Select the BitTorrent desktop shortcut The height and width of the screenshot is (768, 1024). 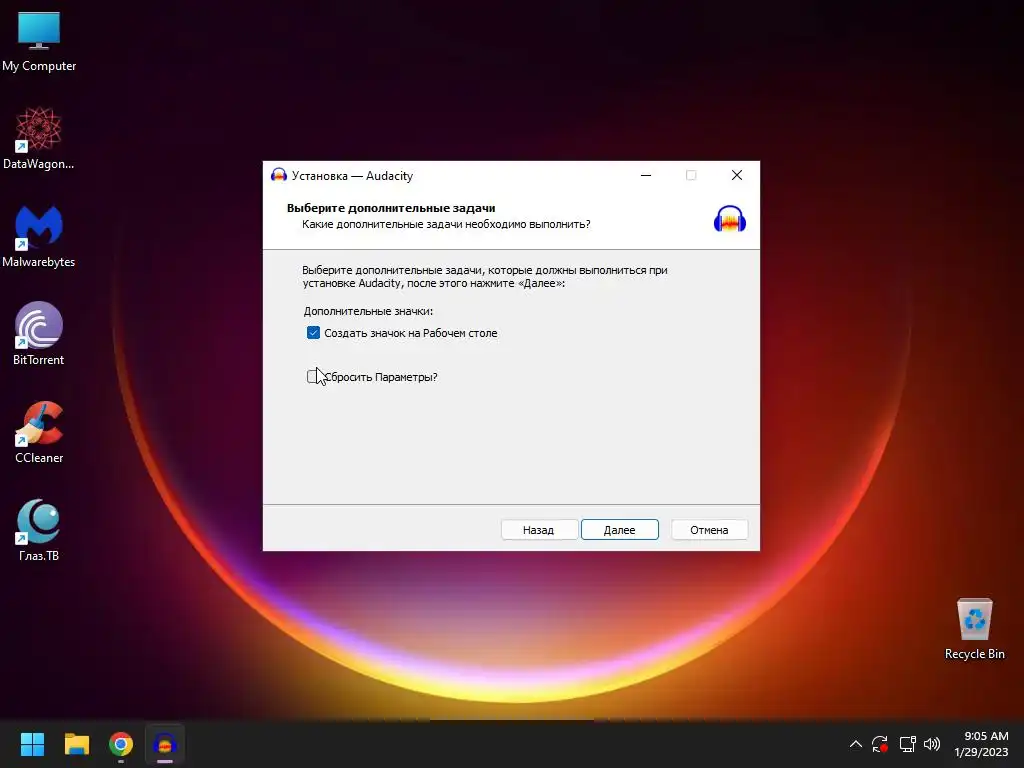(39, 334)
